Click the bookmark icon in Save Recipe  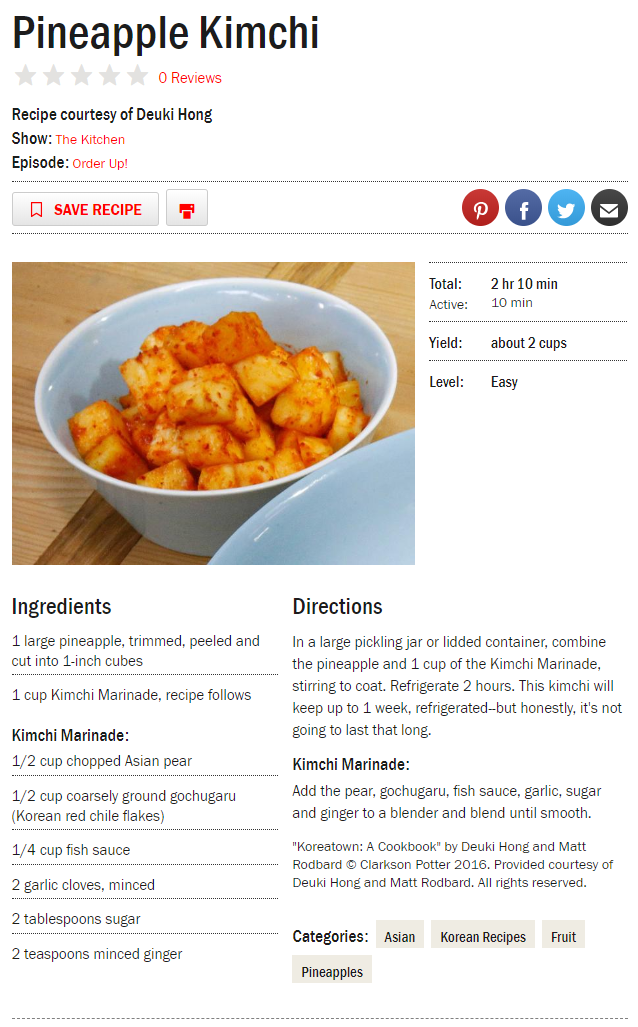[x=37, y=210]
